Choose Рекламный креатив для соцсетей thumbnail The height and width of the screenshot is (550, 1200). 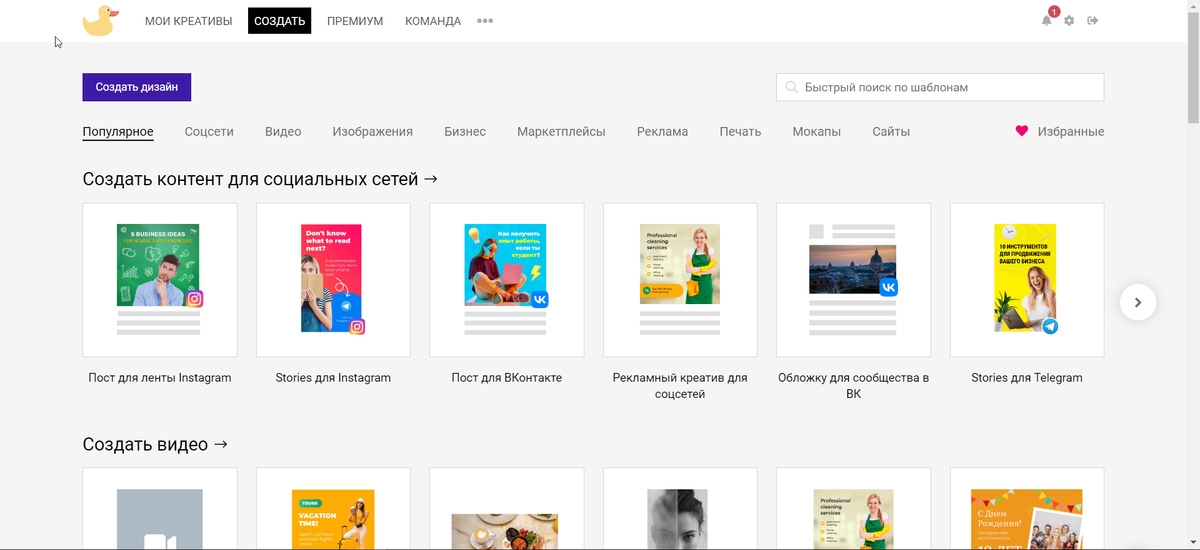pyautogui.click(x=680, y=280)
